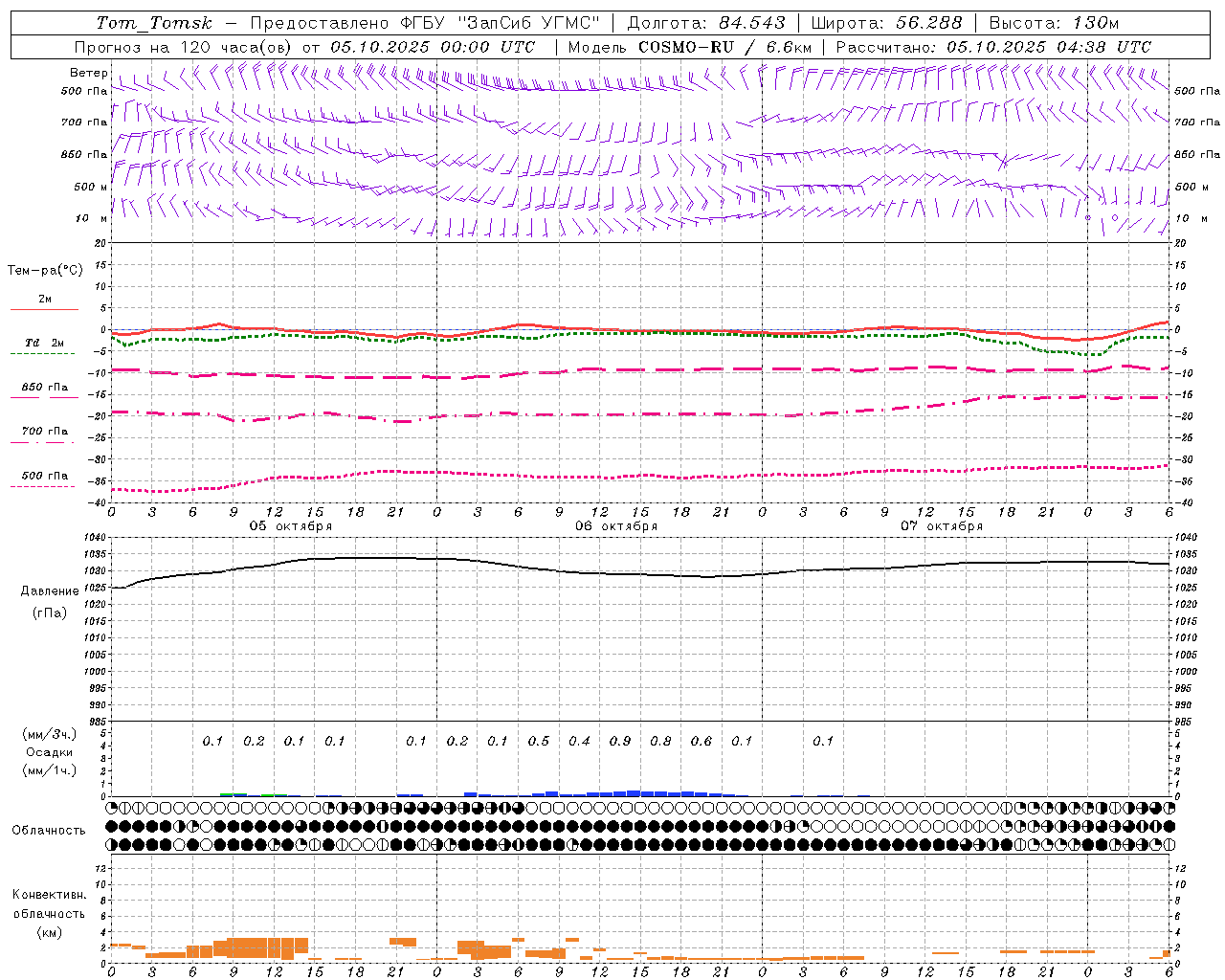This screenshot has height=980, width=1225.
Task: Click the dash-dot 700 гПа temperature legend line
Action: pyautogui.click(x=43, y=442)
